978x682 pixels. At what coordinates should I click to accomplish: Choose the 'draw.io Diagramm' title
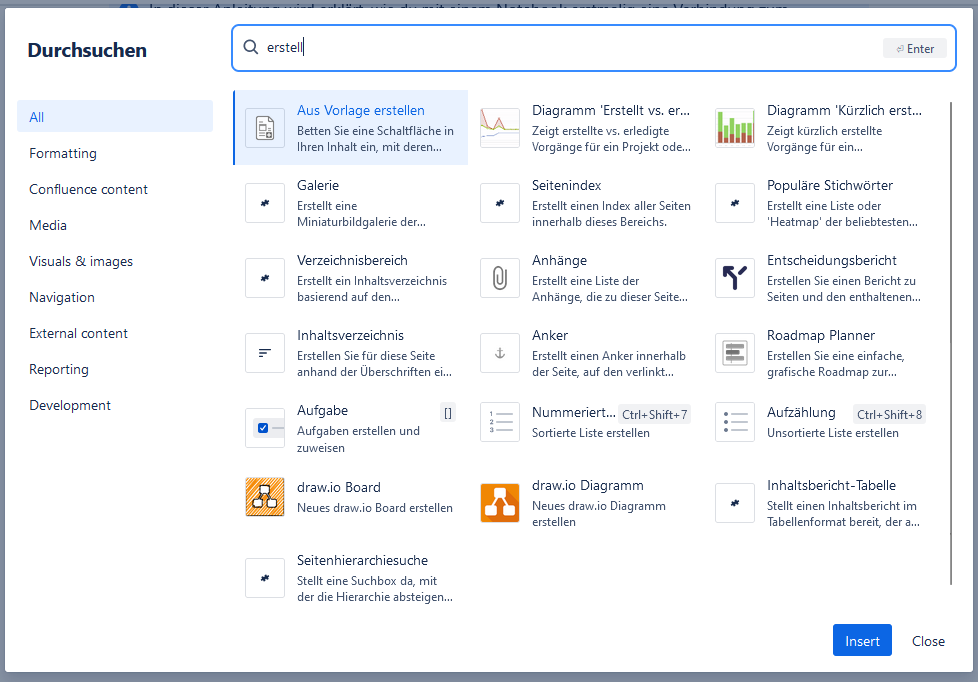click(x=588, y=485)
